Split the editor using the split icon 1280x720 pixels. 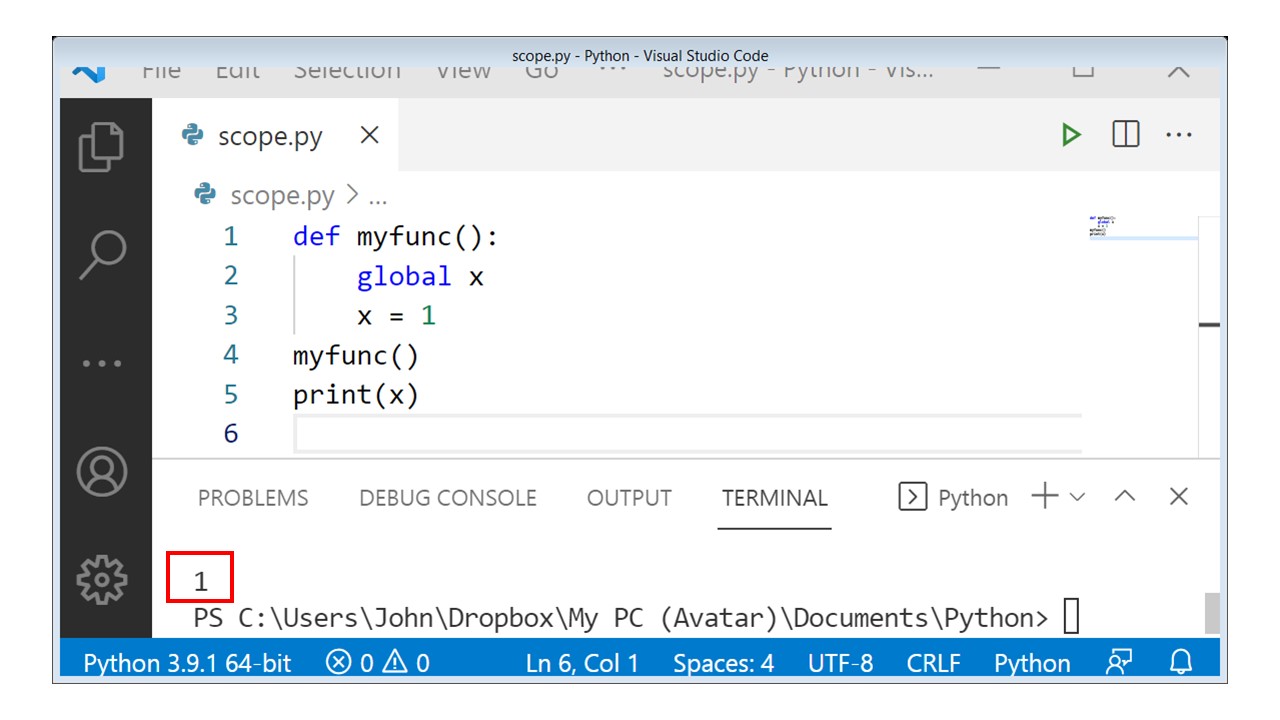coord(1124,134)
